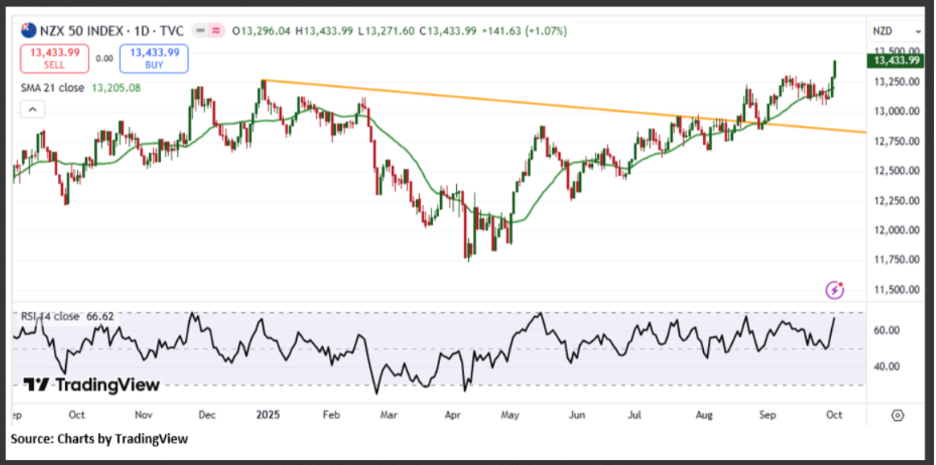Click the 13,000.00 level on price scale
Image resolution: width=936 pixels, height=465 pixels.
click(895, 112)
